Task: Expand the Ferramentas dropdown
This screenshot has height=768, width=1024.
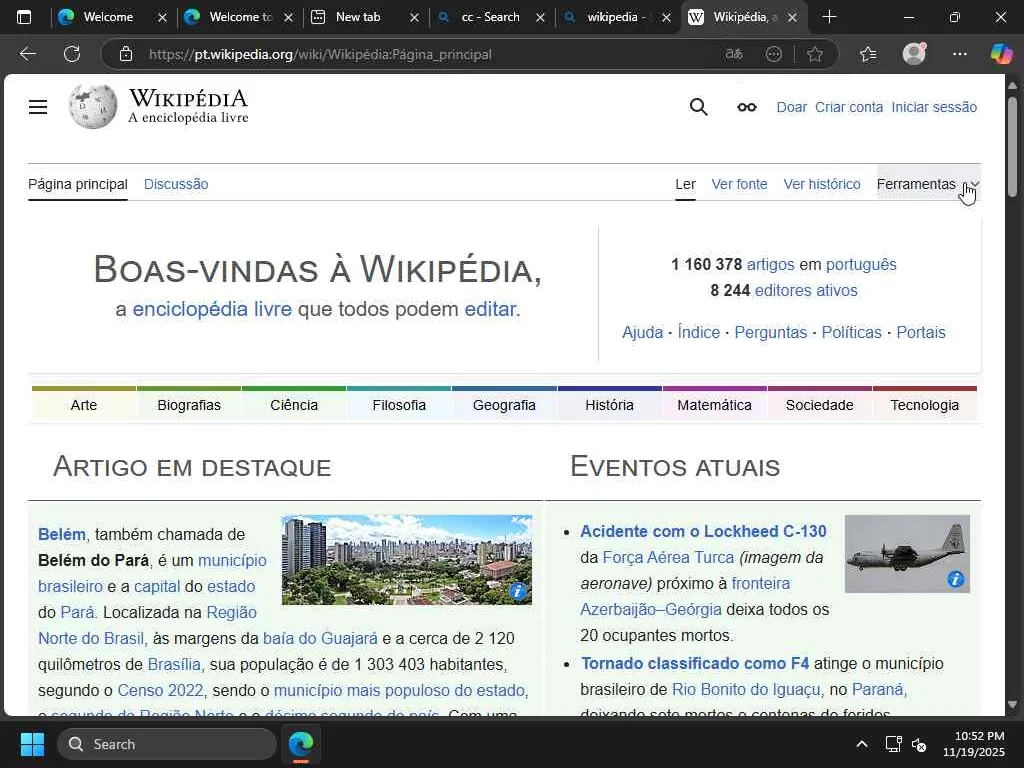Action: point(927,184)
